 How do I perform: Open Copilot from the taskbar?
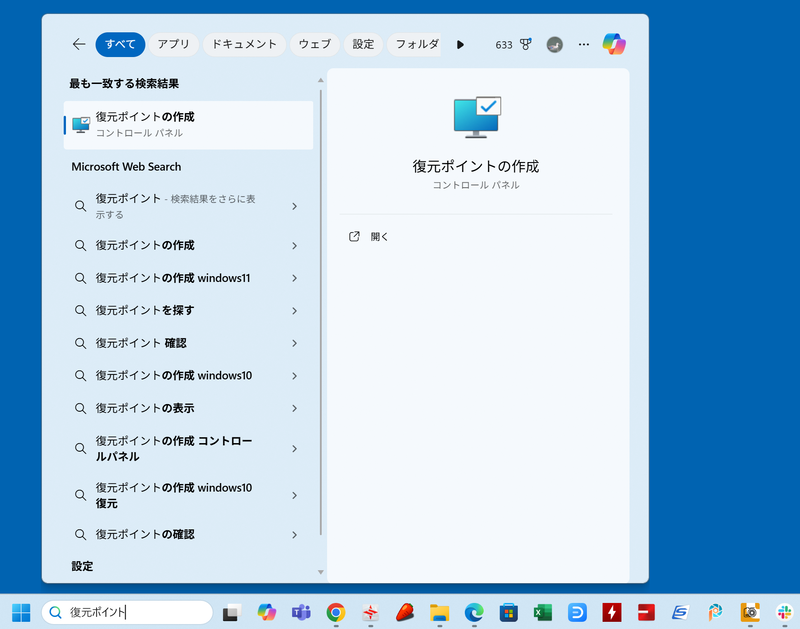click(x=267, y=612)
